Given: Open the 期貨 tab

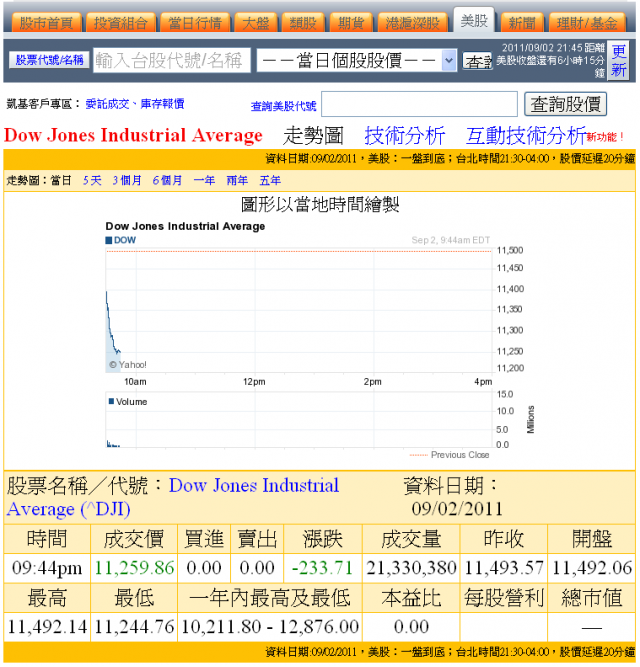Looking at the screenshot, I should pos(351,22).
